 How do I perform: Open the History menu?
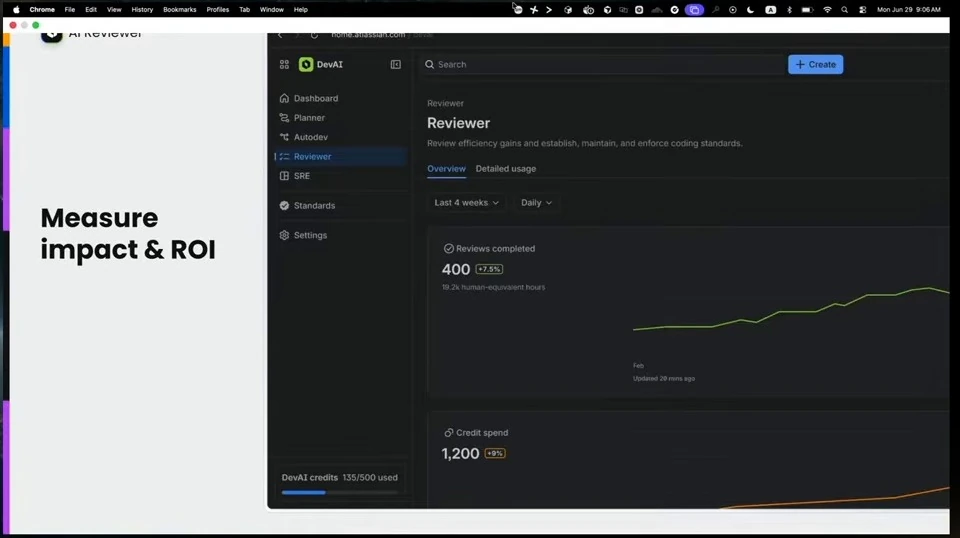click(142, 10)
